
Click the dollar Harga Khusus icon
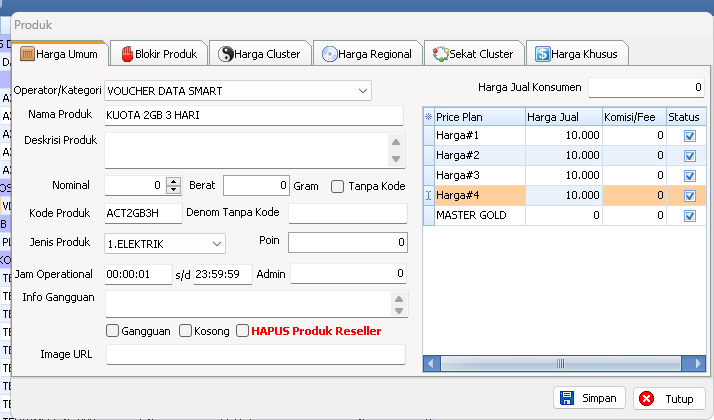click(542, 54)
